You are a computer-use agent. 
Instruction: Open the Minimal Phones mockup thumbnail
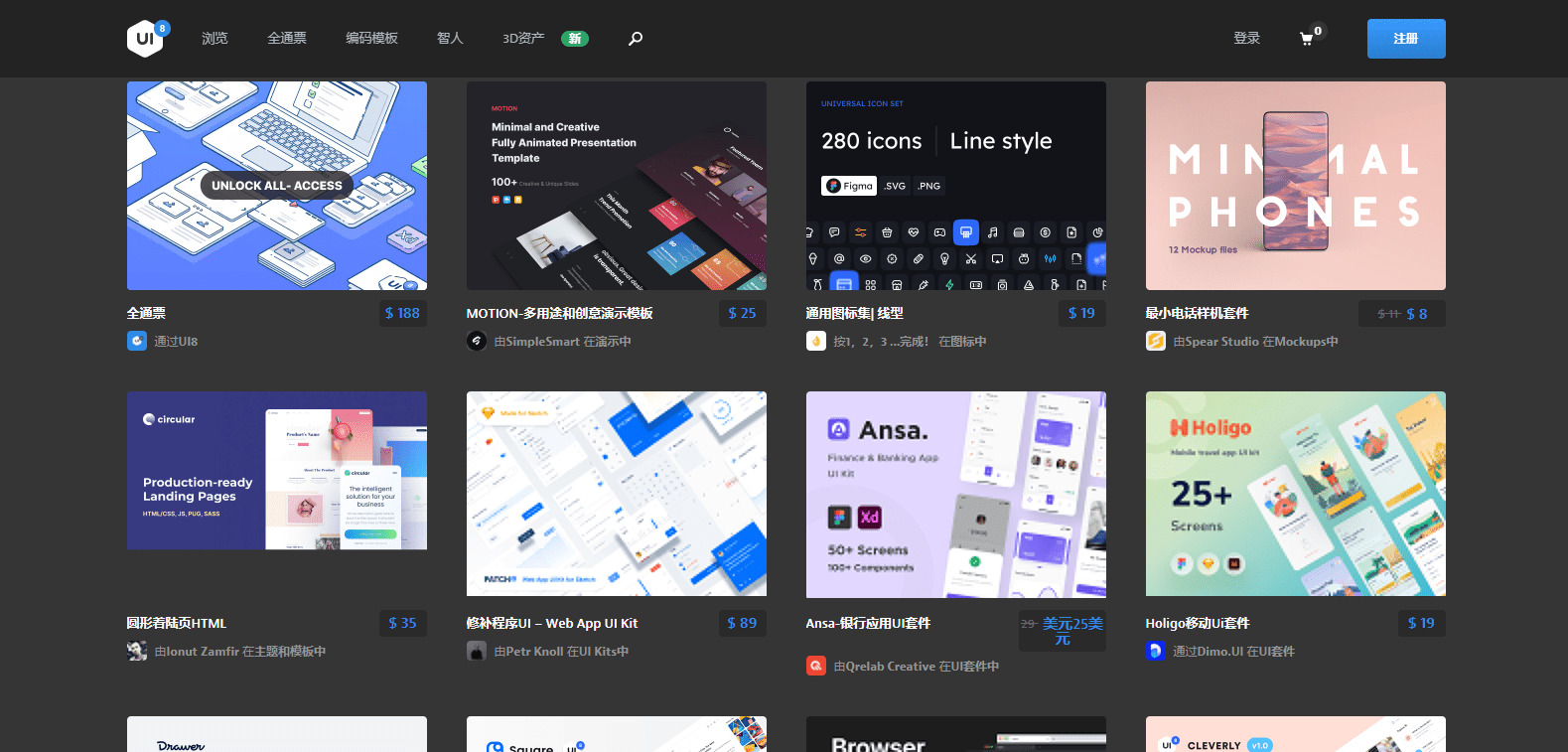pyautogui.click(x=1296, y=186)
